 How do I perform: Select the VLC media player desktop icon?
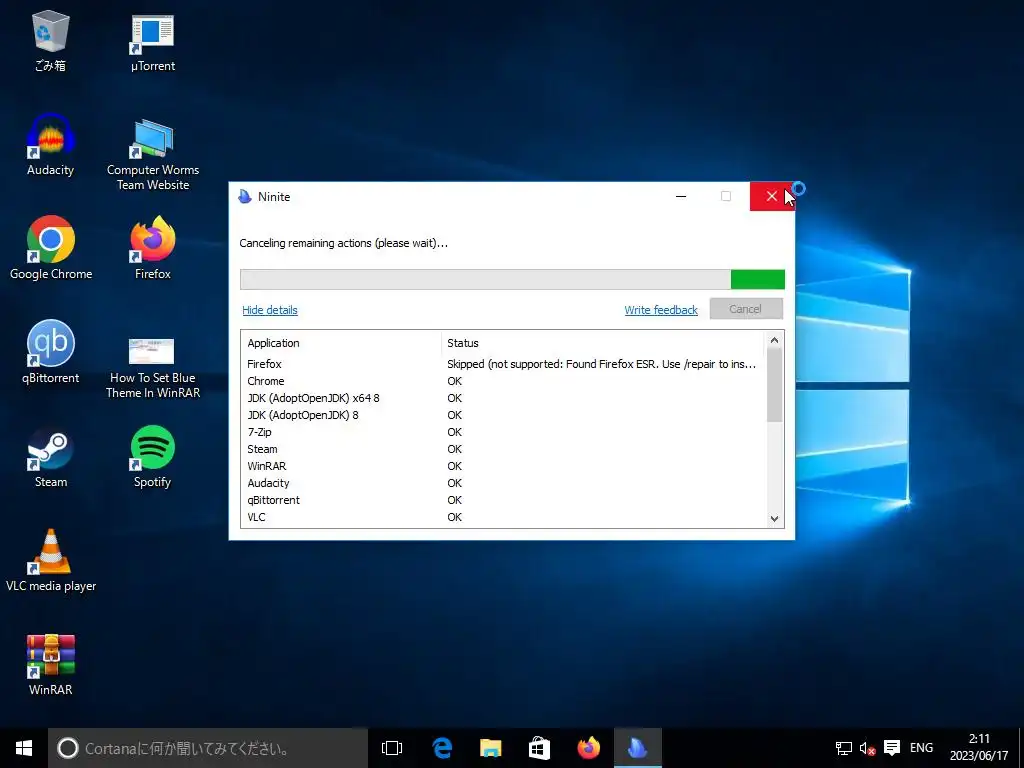(x=51, y=560)
